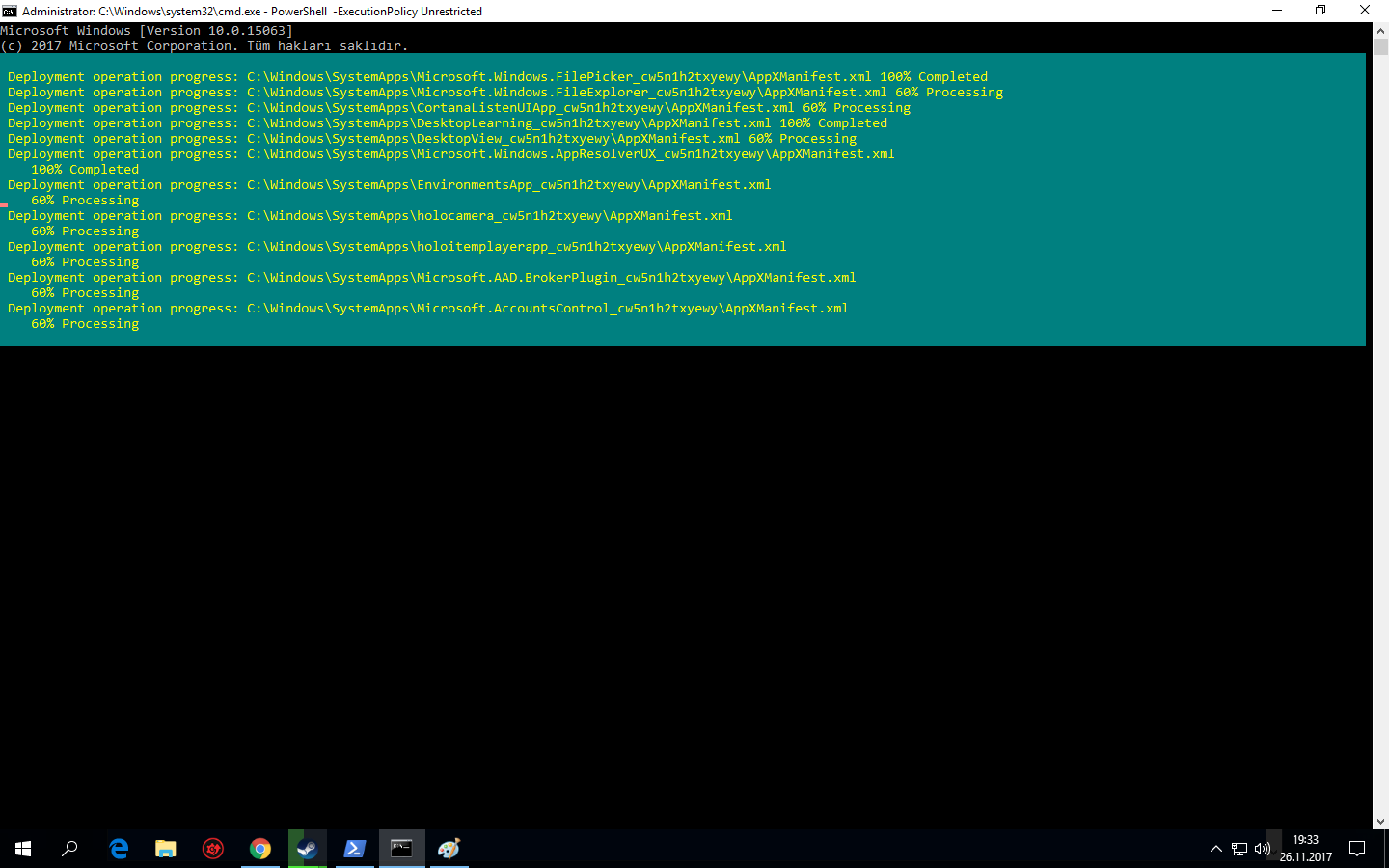The image size is (1389, 868).
Task: Open the network status tray icon
Action: [1239, 849]
